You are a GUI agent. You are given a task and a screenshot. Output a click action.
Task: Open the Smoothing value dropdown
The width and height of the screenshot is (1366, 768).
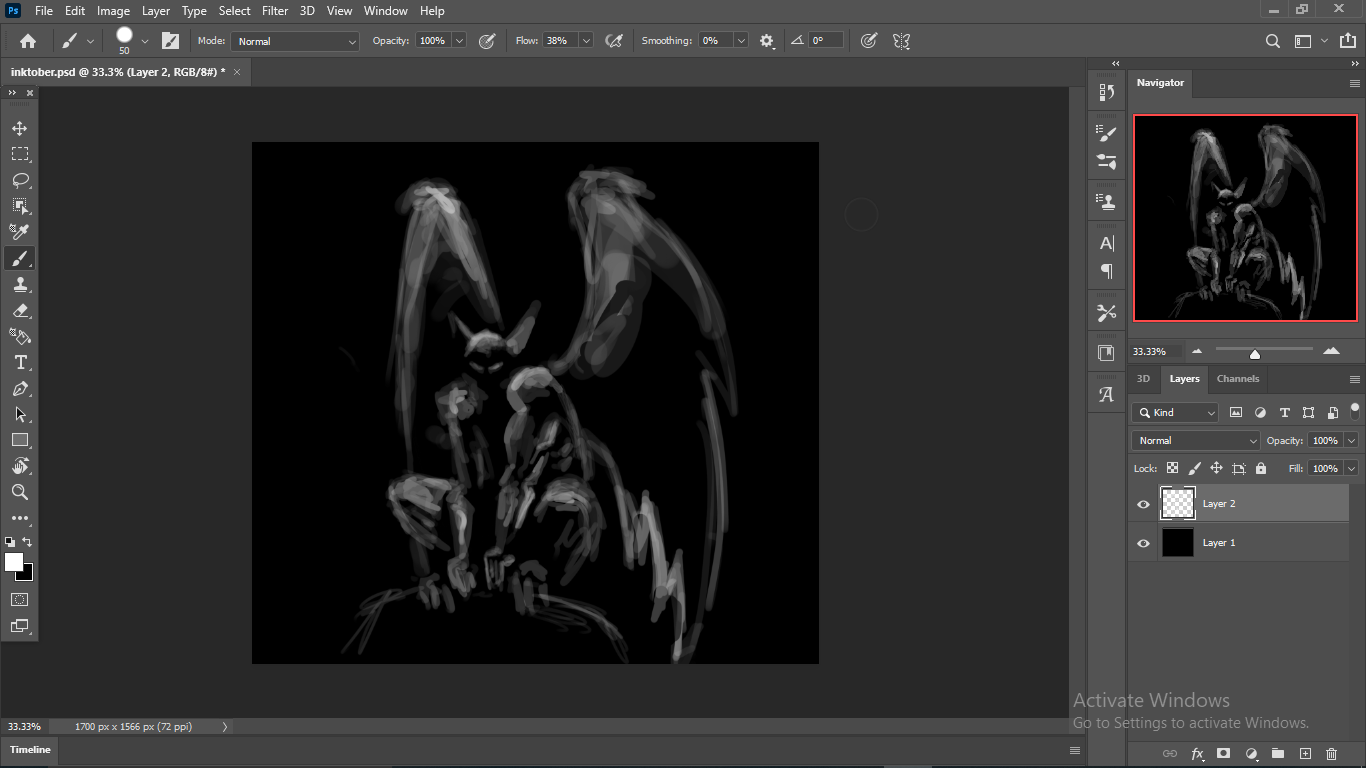tap(741, 41)
